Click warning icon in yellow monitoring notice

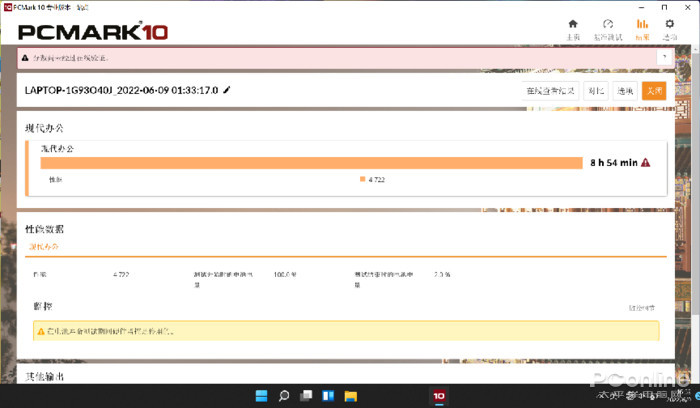click(x=40, y=331)
